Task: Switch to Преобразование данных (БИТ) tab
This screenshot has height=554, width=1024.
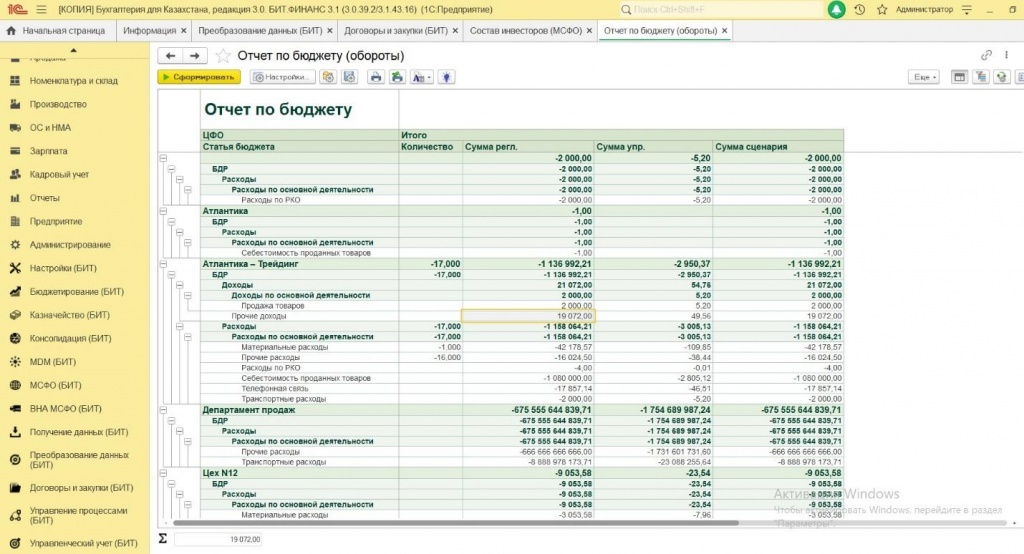Action: pyautogui.click(x=260, y=31)
